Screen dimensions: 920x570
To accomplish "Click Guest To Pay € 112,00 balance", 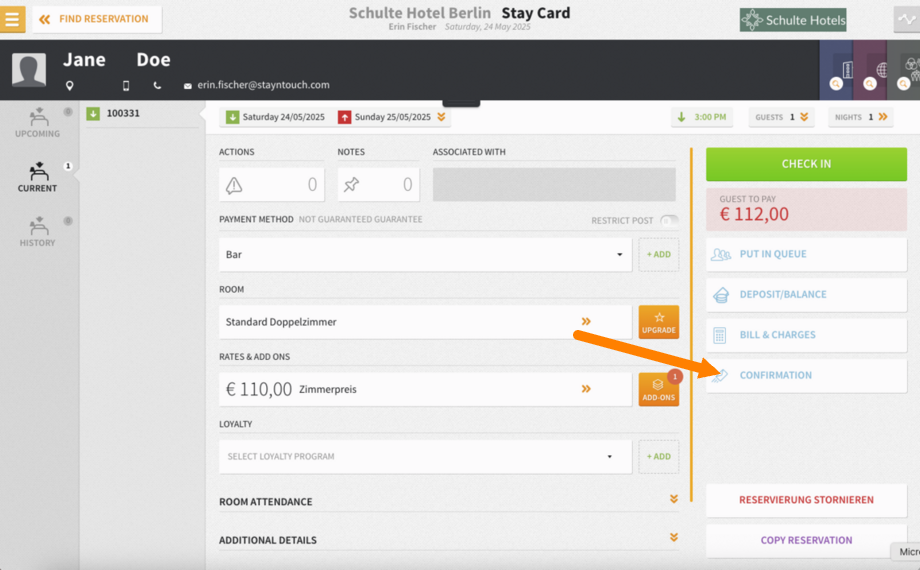I will [x=806, y=210].
